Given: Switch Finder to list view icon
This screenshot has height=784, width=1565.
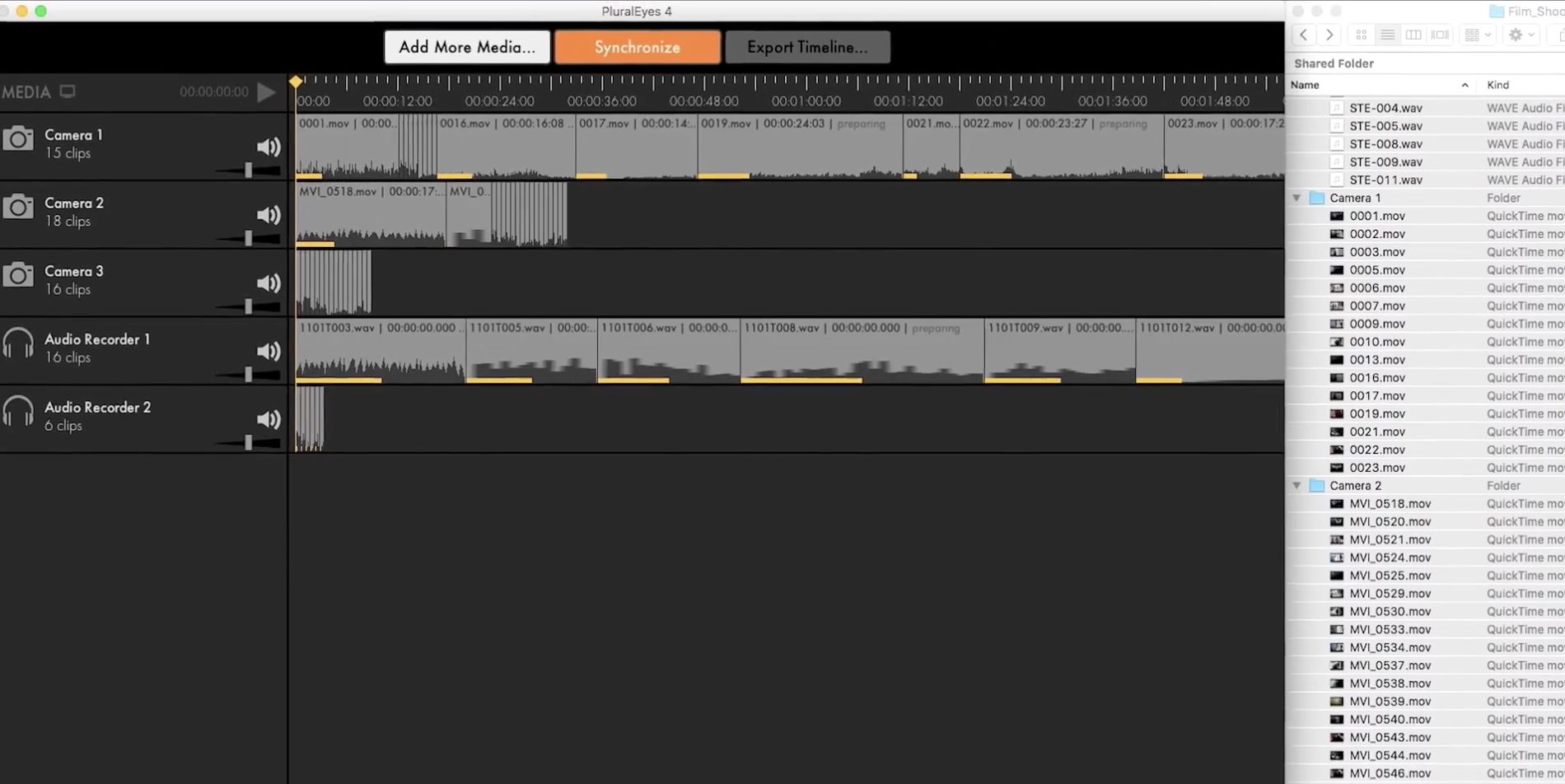Looking at the screenshot, I should click(x=1387, y=35).
